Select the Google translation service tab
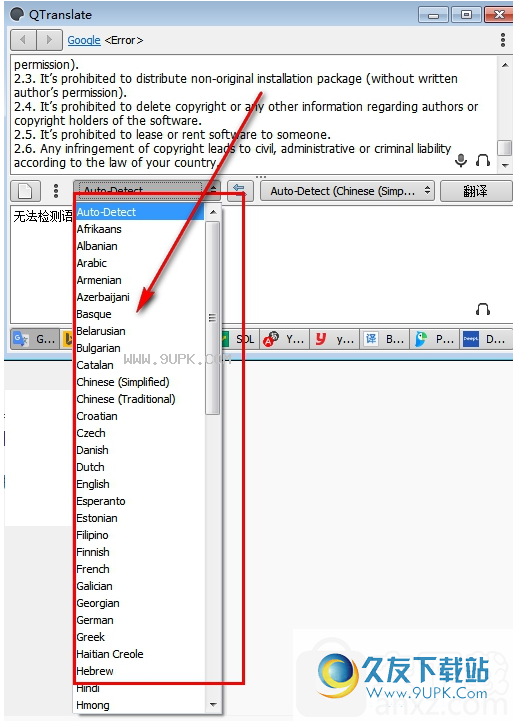 pos(35,339)
